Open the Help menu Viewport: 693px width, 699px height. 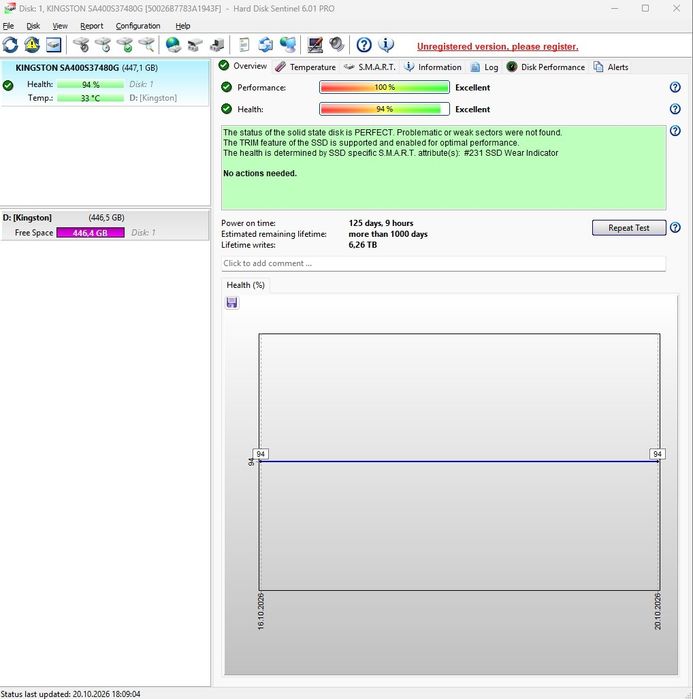[183, 26]
